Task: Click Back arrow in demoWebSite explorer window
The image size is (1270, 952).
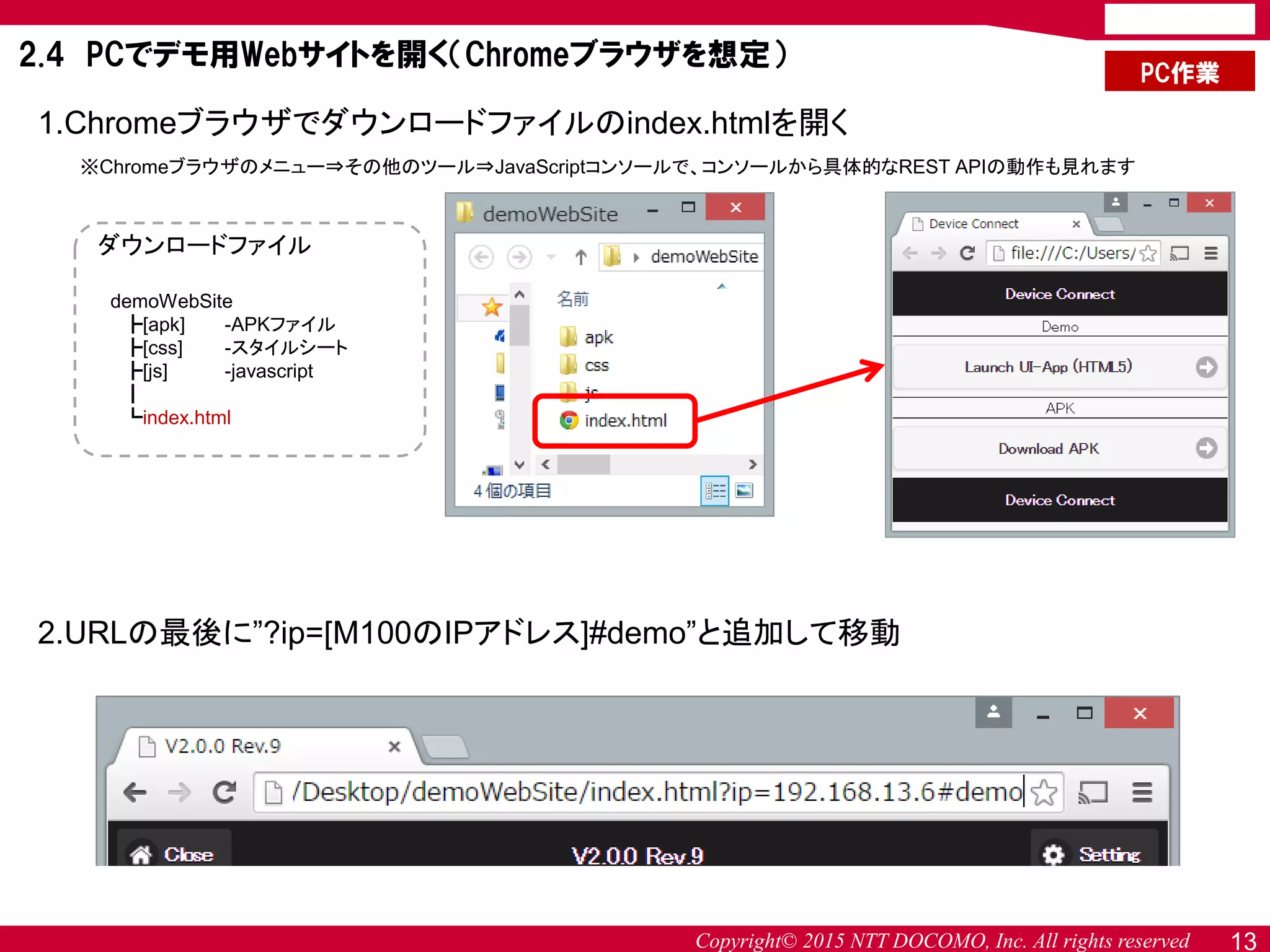Action: click(x=481, y=257)
